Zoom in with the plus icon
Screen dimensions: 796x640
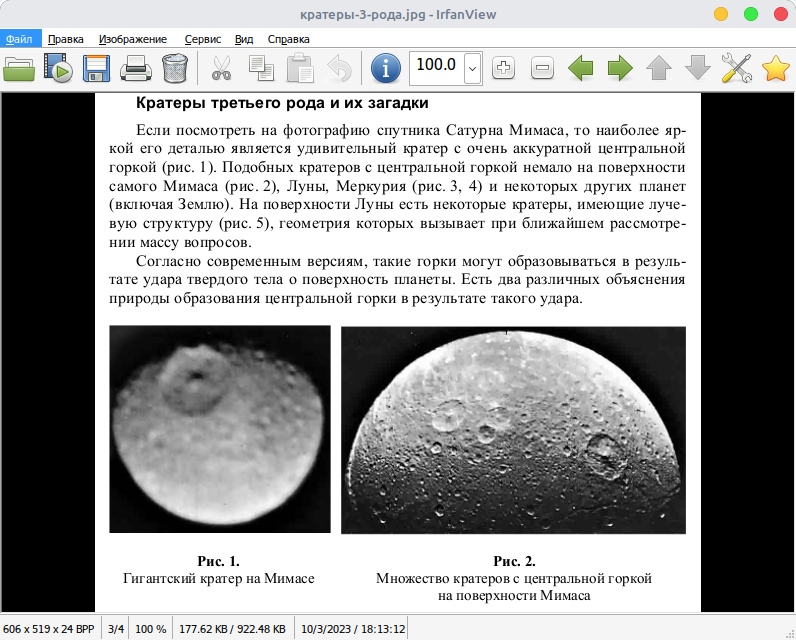point(504,68)
